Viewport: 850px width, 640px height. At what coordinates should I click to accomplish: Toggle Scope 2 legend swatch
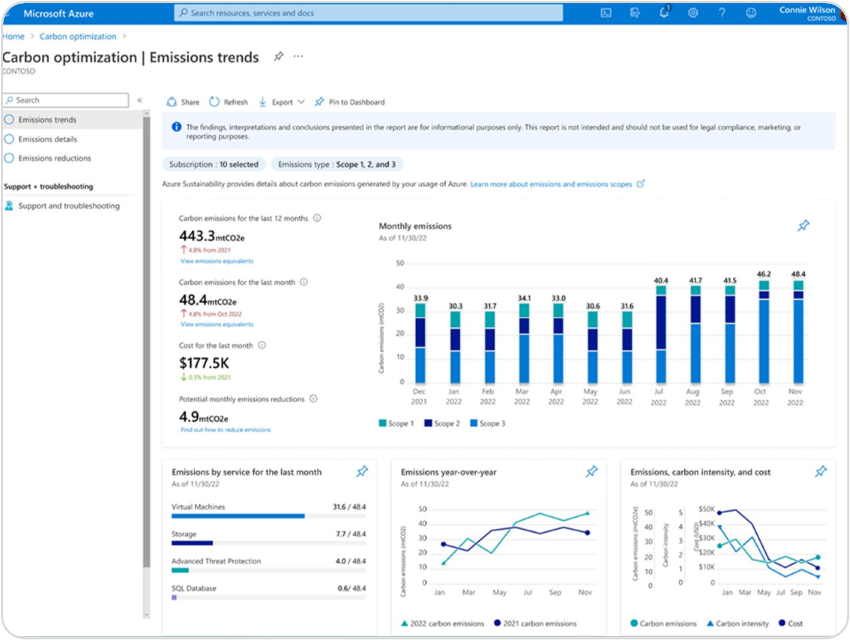point(428,423)
